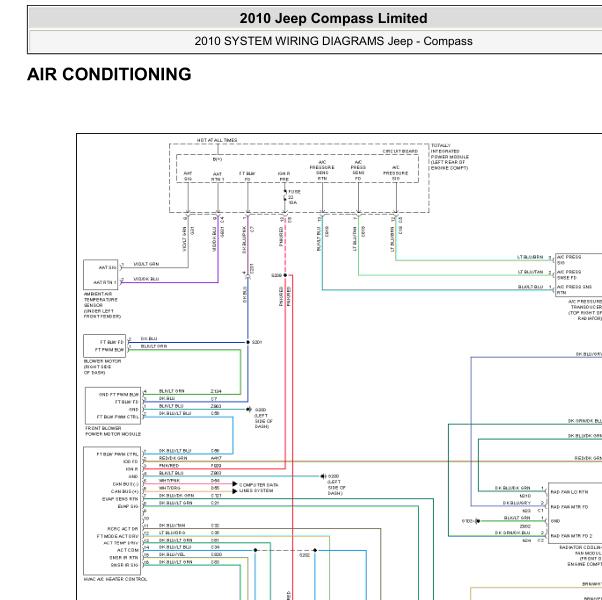
Task: Click the "HOT AT ALL TIMES" label
Action: pyautogui.click(x=217, y=140)
